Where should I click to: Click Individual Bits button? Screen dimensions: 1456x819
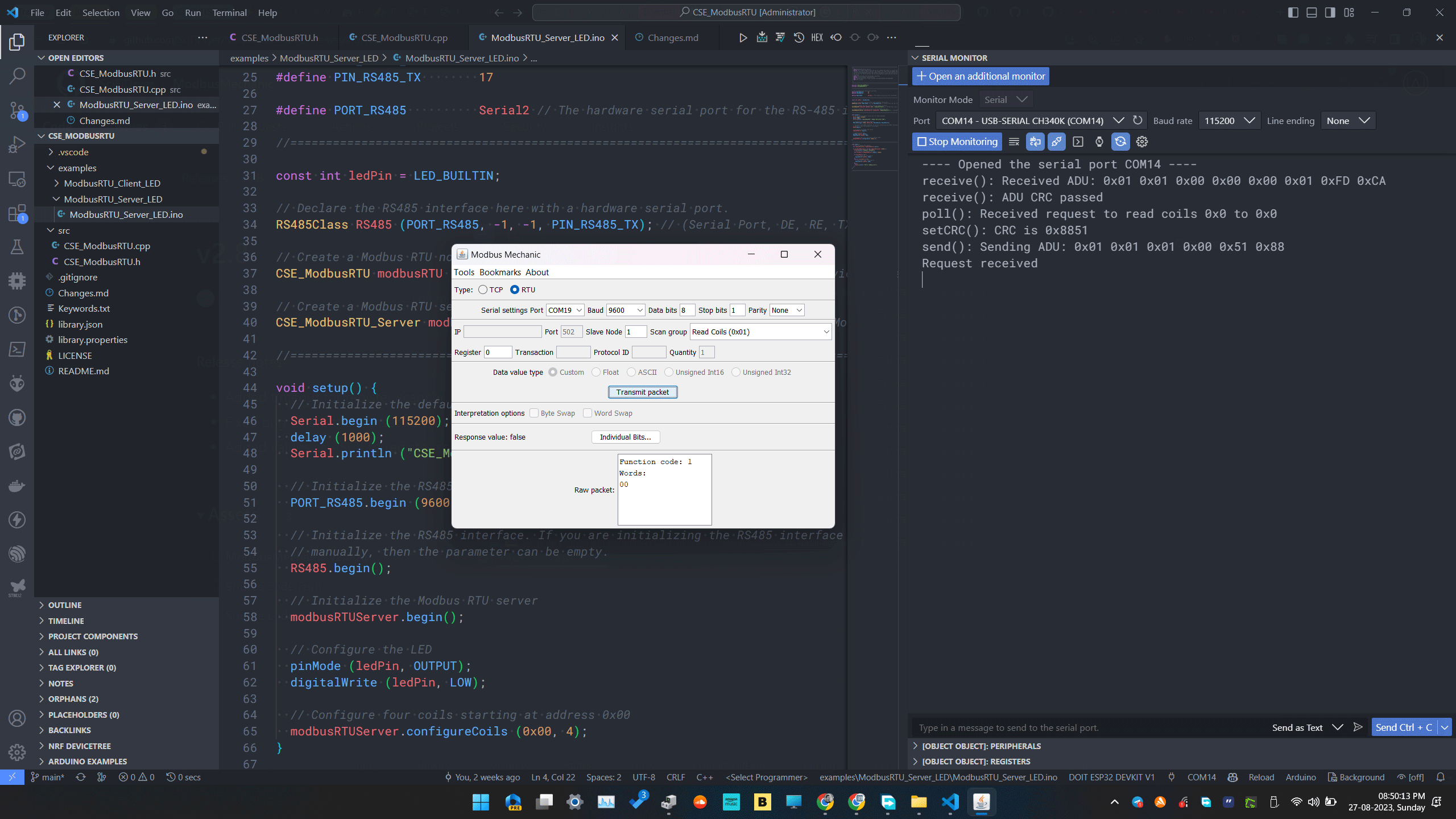(x=626, y=437)
